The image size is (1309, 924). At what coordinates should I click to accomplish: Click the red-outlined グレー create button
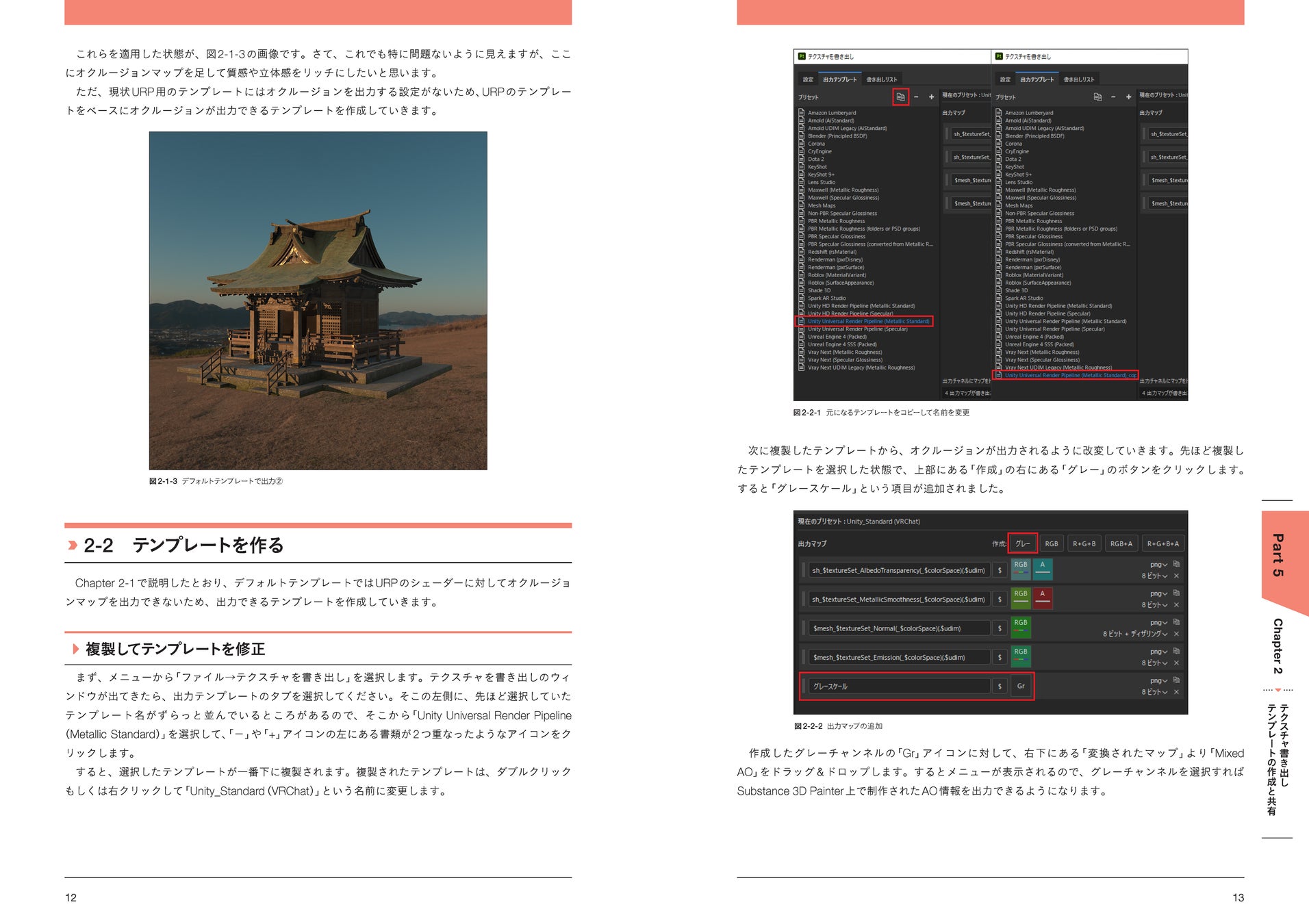click(1022, 543)
